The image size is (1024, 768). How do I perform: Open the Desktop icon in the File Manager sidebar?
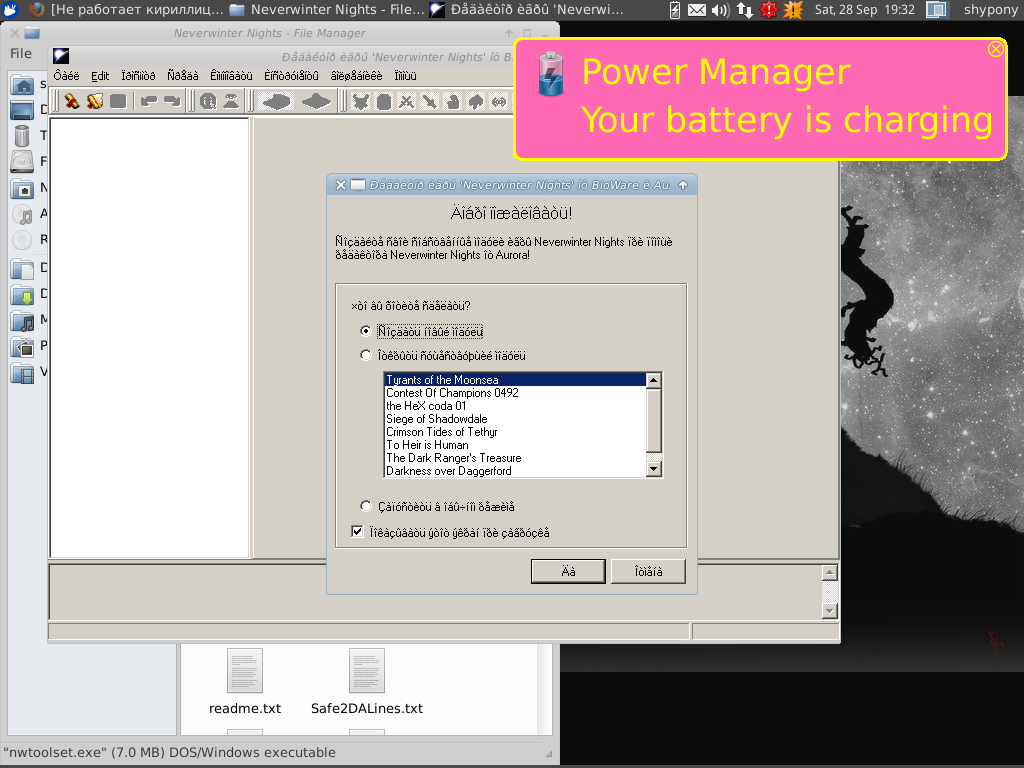(x=22, y=110)
